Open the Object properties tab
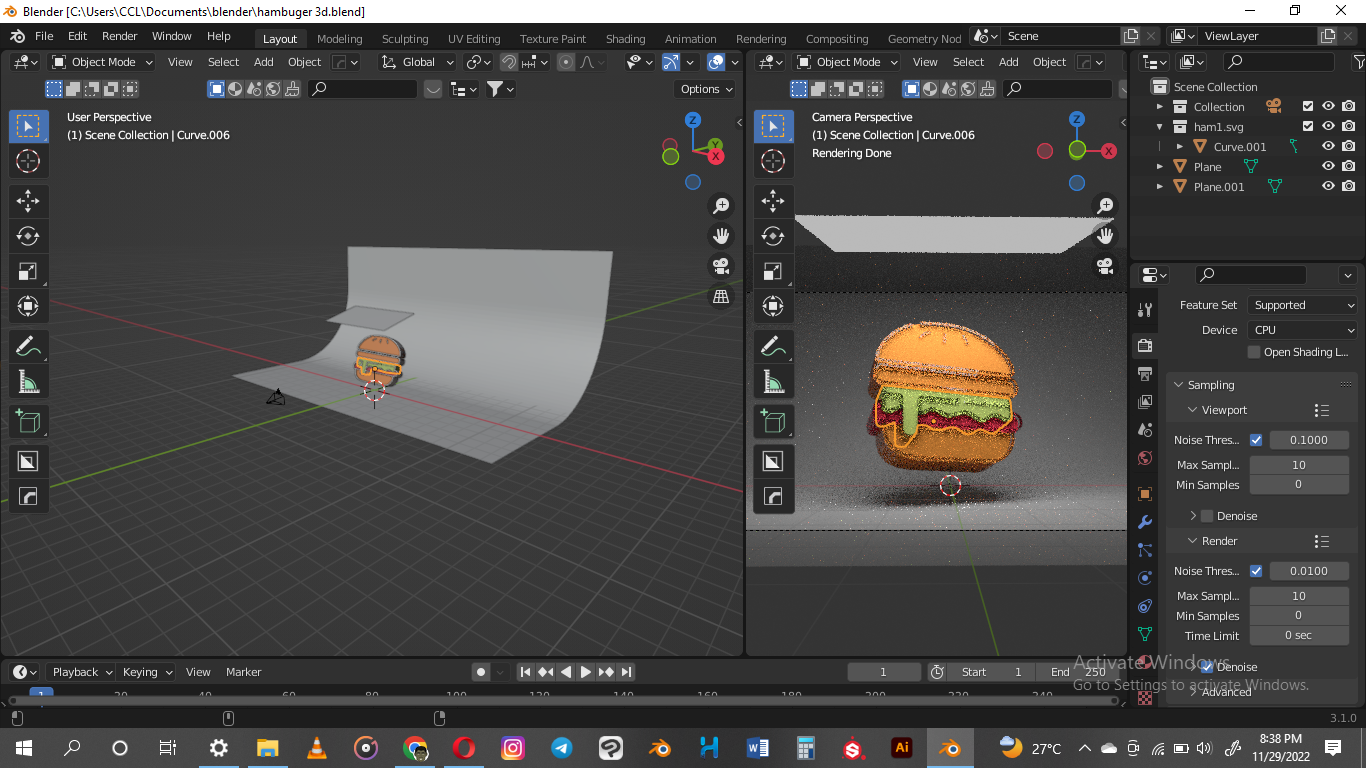This screenshot has width=1366, height=768. (x=1145, y=494)
